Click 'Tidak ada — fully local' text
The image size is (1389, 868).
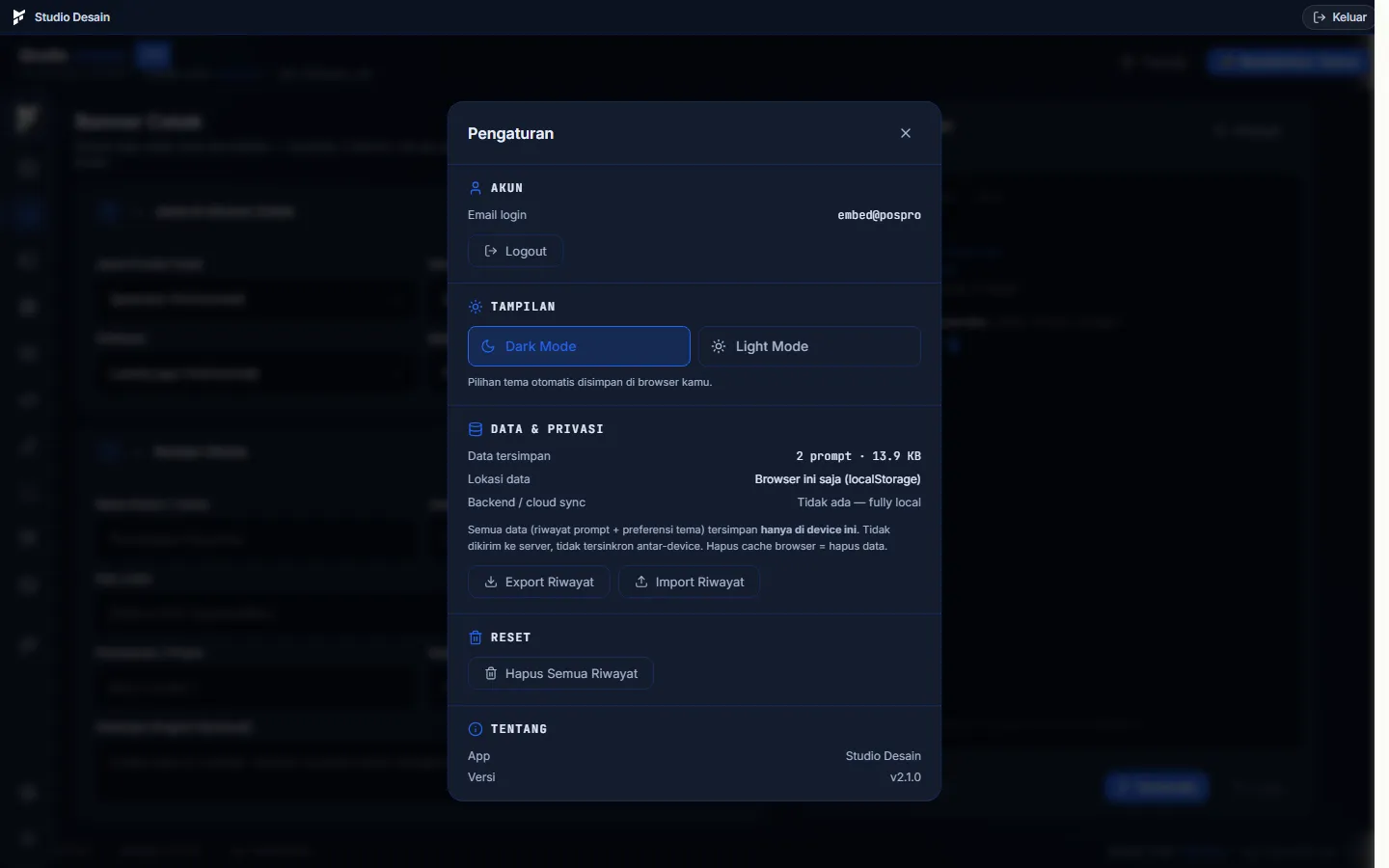859,502
